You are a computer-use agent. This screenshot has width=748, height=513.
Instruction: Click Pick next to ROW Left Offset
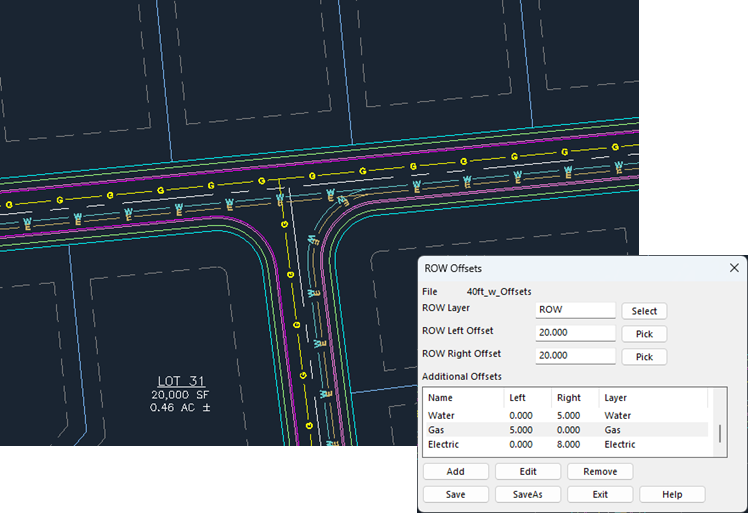(644, 334)
